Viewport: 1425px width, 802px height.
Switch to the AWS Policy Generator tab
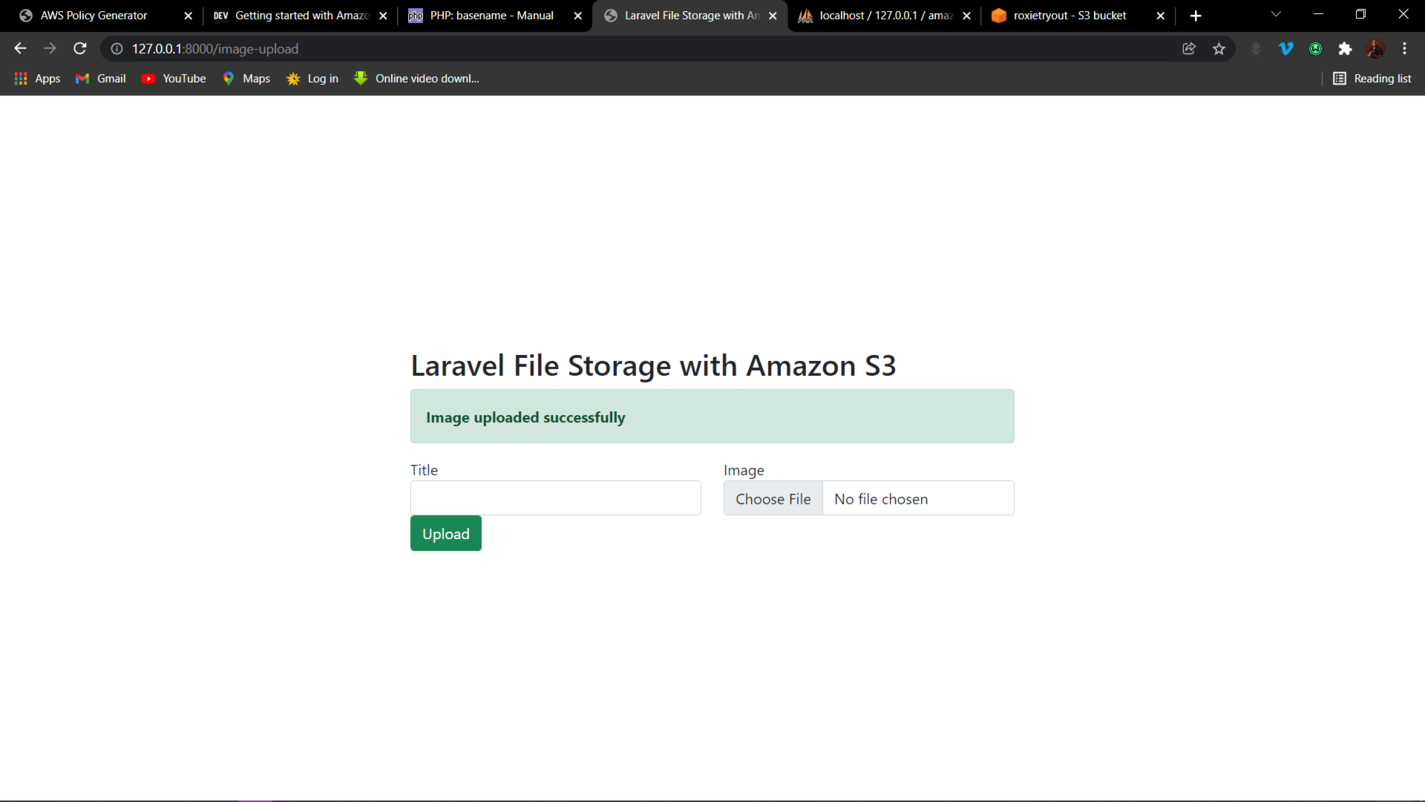coord(93,16)
